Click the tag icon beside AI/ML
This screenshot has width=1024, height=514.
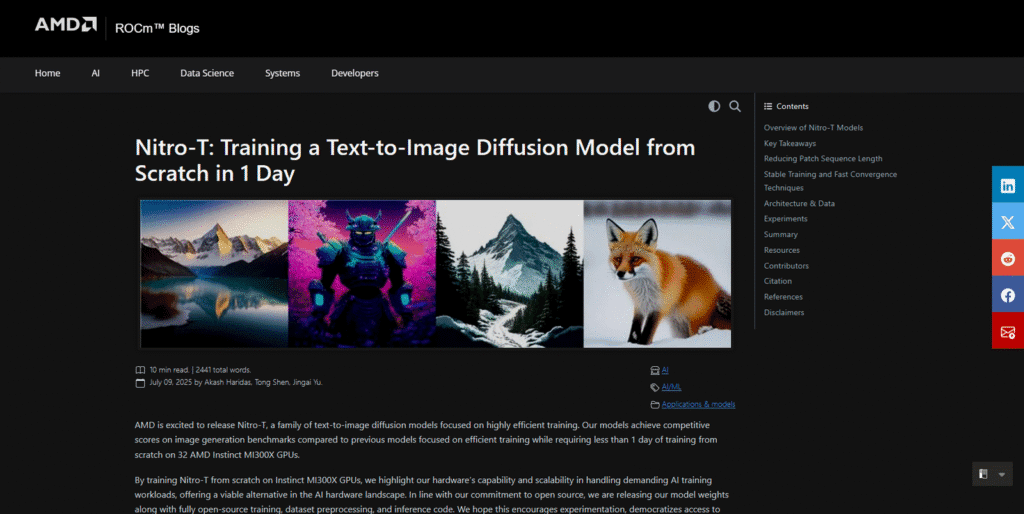pos(655,387)
